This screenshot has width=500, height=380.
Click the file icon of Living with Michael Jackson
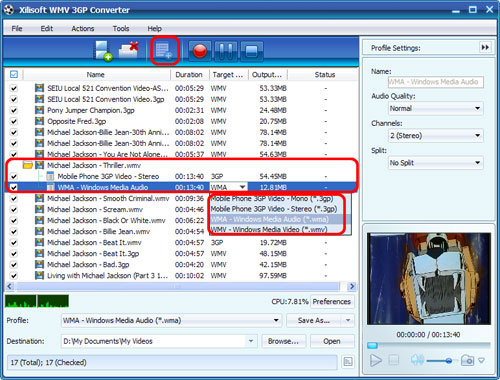(x=39, y=275)
